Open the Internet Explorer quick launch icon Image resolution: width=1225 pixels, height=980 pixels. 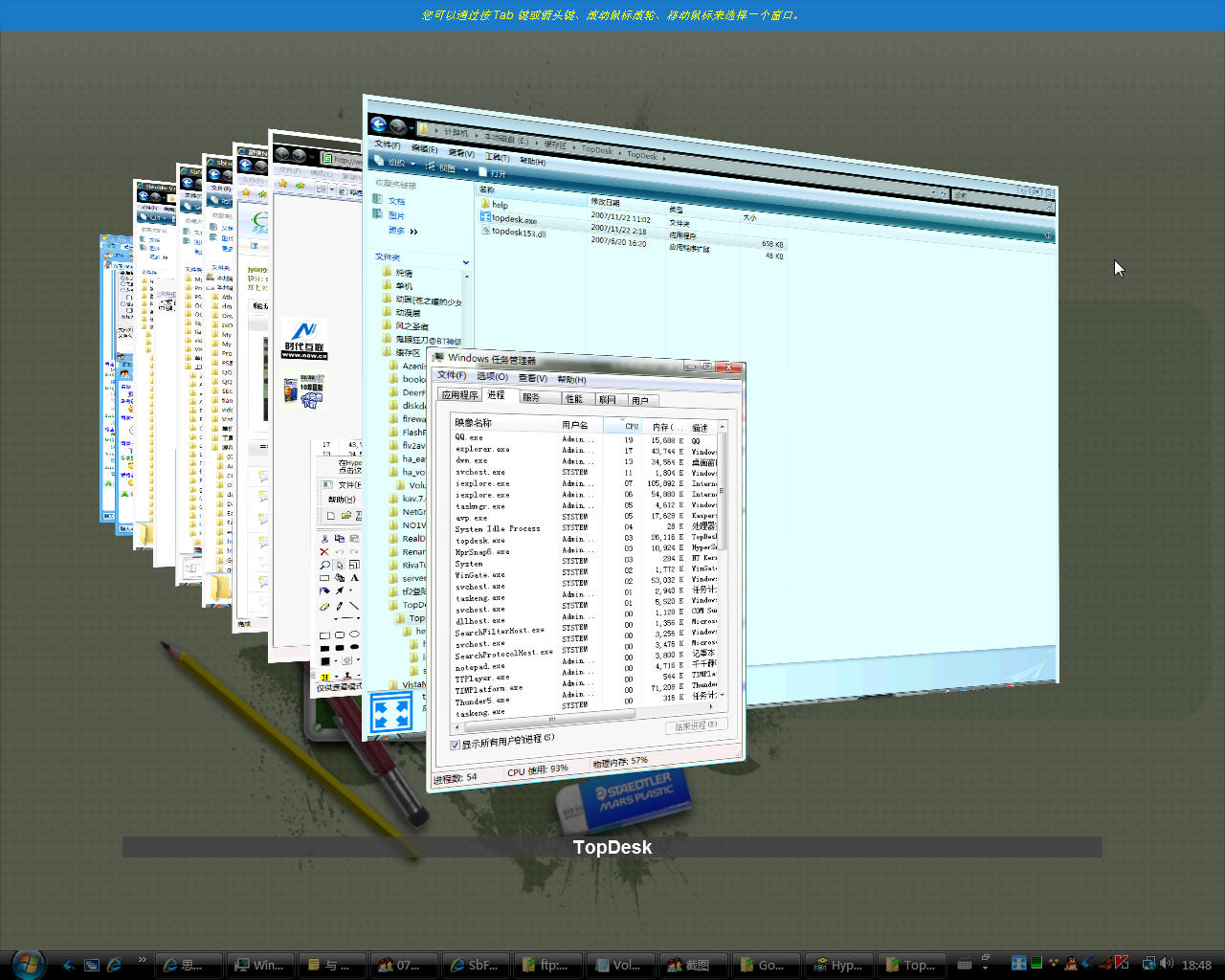[x=114, y=965]
